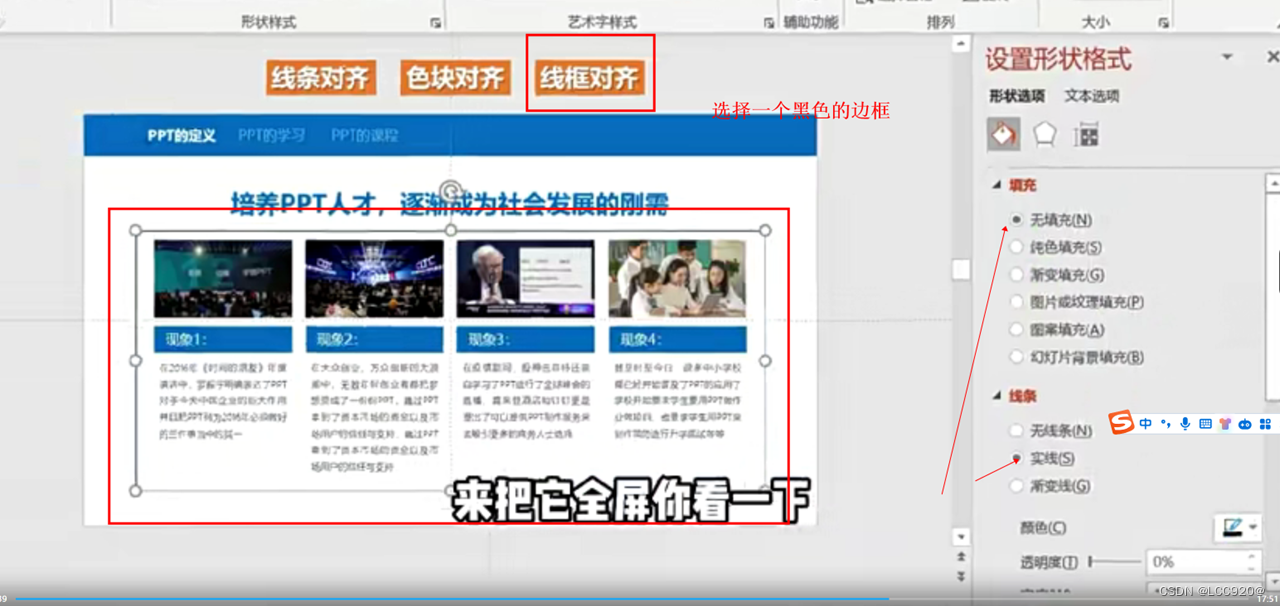Select the 纯色填充(S) solid fill option
The width and height of the screenshot is (1280, 606).
click(x=1057, y=247)
